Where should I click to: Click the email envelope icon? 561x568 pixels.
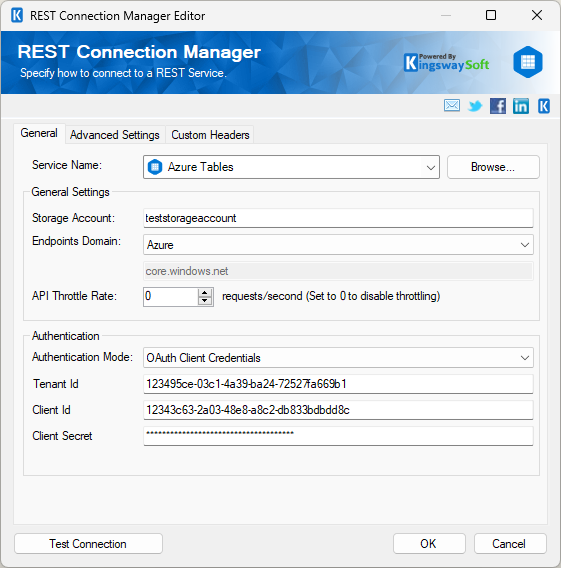tap(452, 106)
